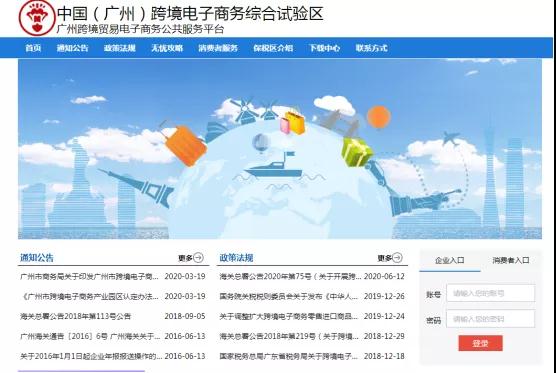556x373 pixels.
Task: Click the date 2018-12-18 in policy list
Action: [384, 356]
